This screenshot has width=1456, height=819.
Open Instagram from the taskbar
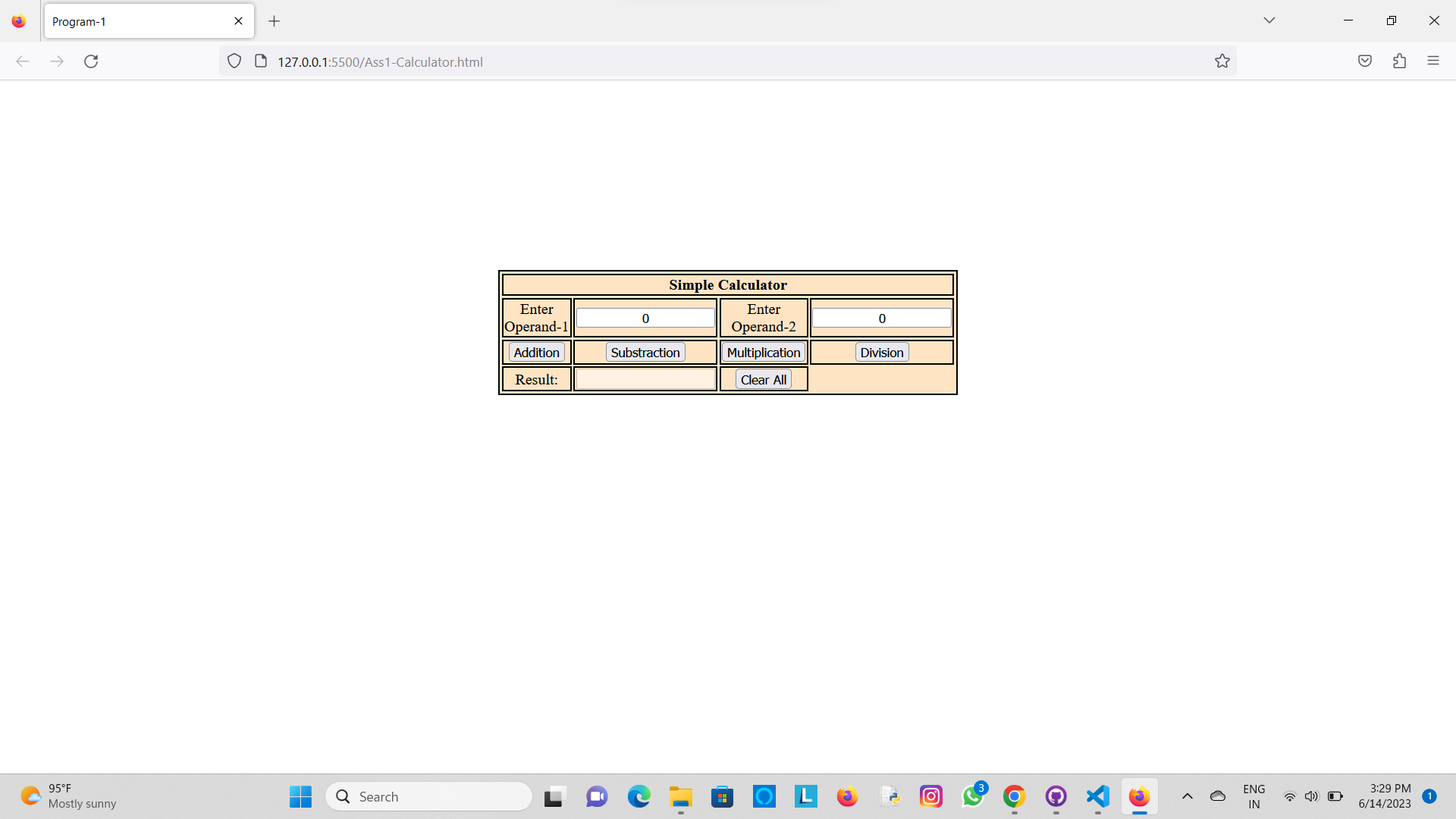click(931, 796)
